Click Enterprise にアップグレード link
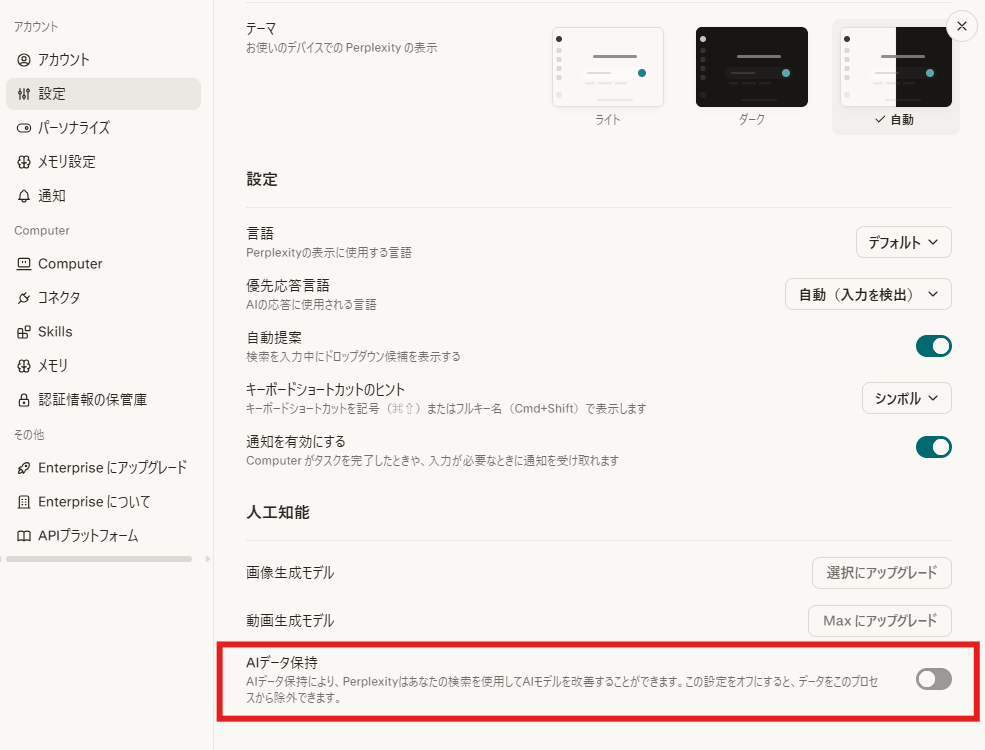 104,468
